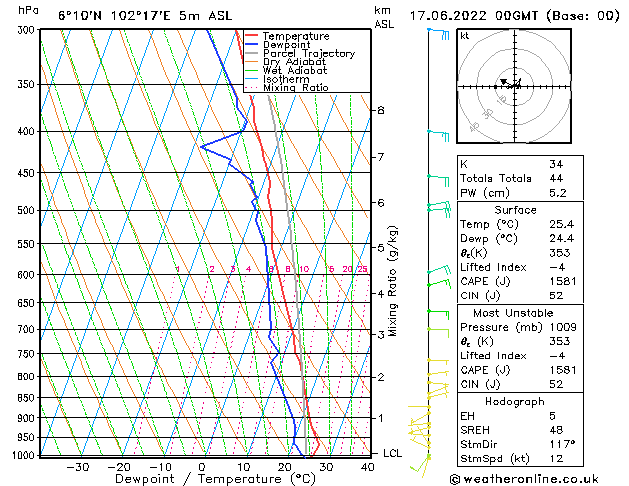Click the date title '17.06.2022 00GMT'

coord(474,16)
